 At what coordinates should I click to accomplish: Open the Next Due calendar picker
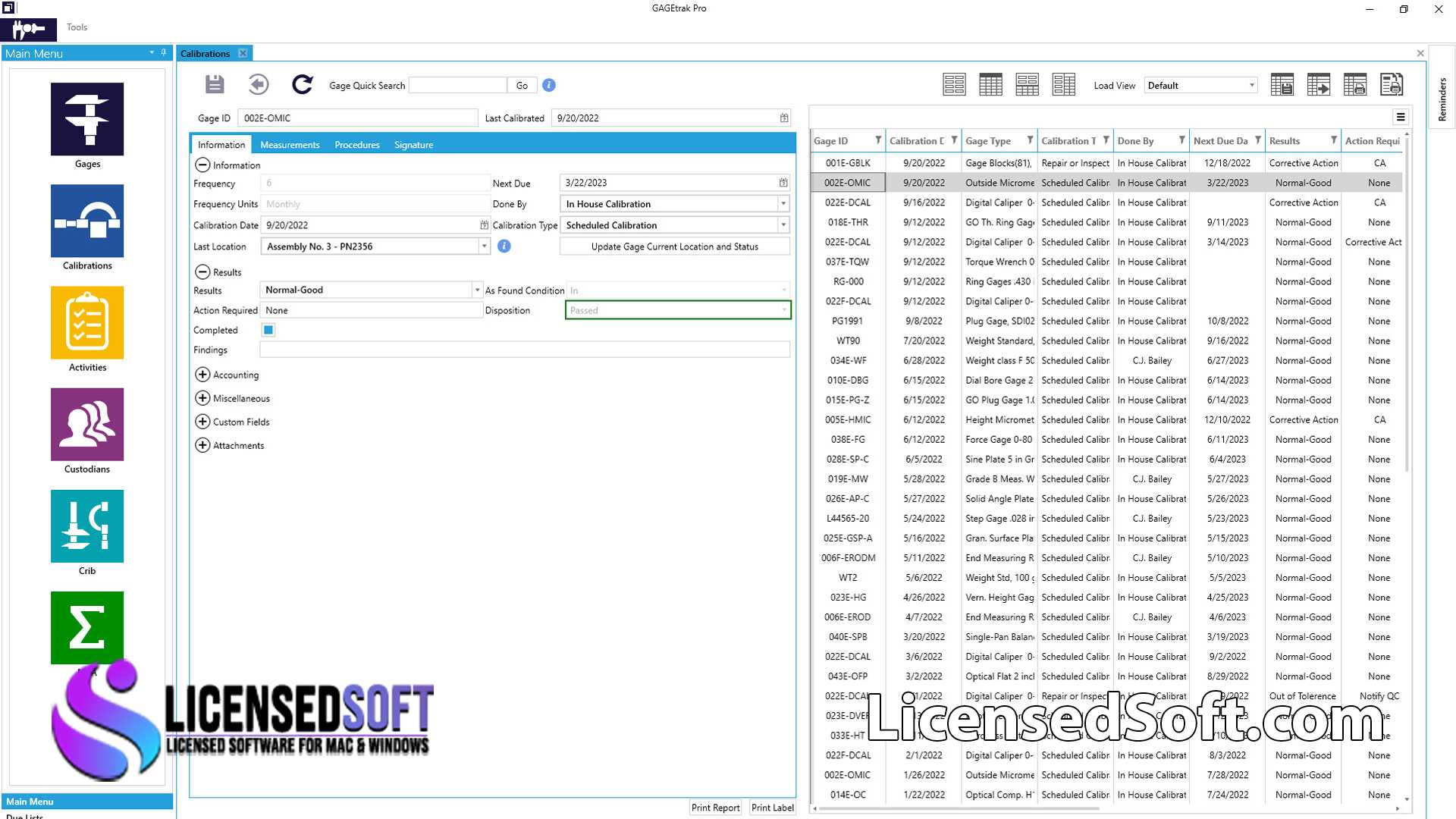pos(783,183)
